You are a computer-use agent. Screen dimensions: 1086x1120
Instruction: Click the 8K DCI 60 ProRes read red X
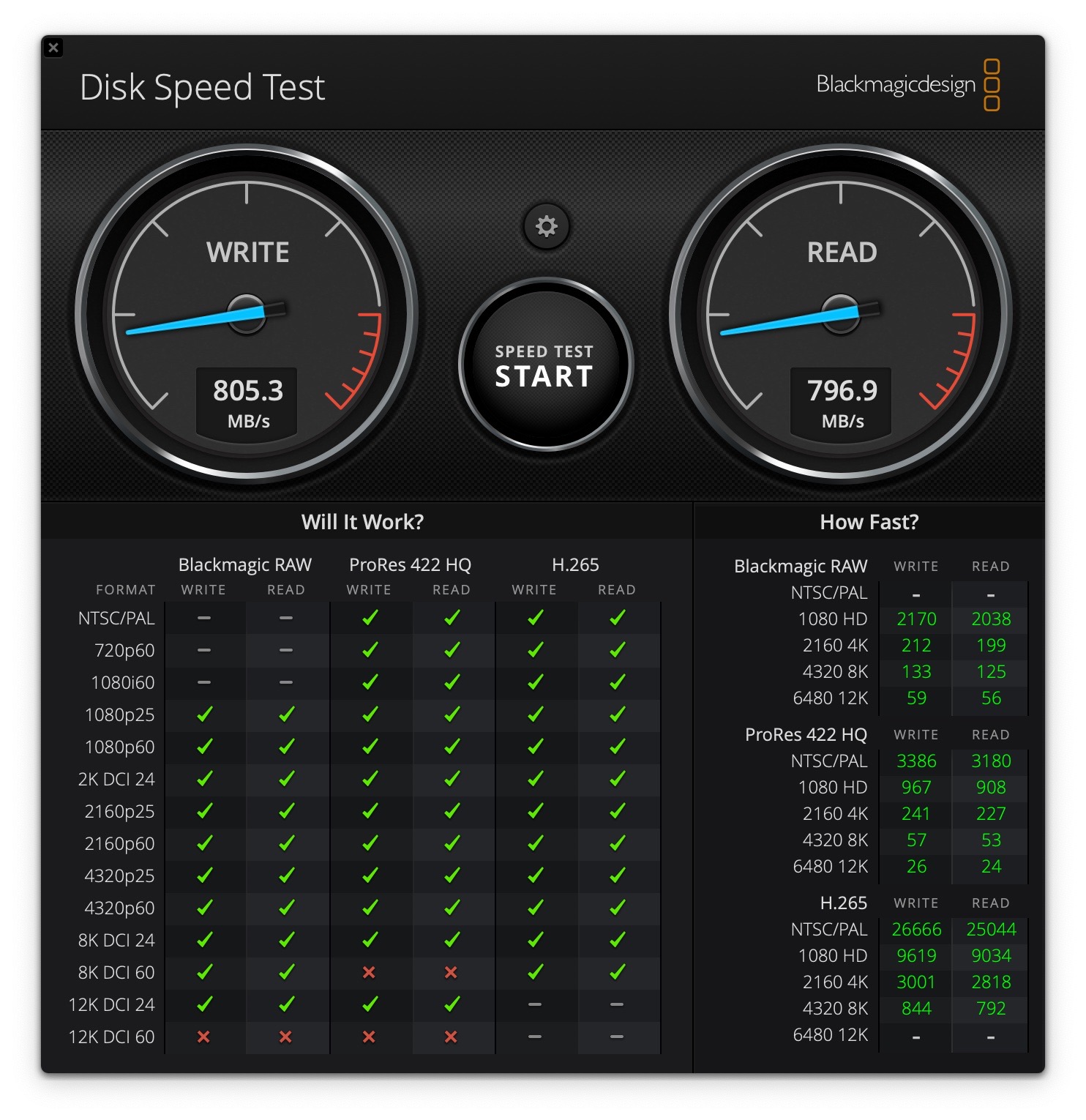[451, 972]
